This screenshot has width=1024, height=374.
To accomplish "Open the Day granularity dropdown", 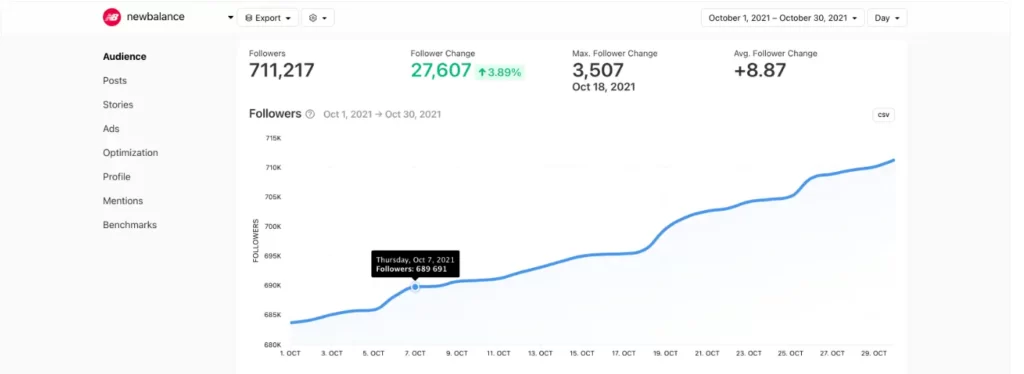I will pyautogui.click(x=887, y=18).
